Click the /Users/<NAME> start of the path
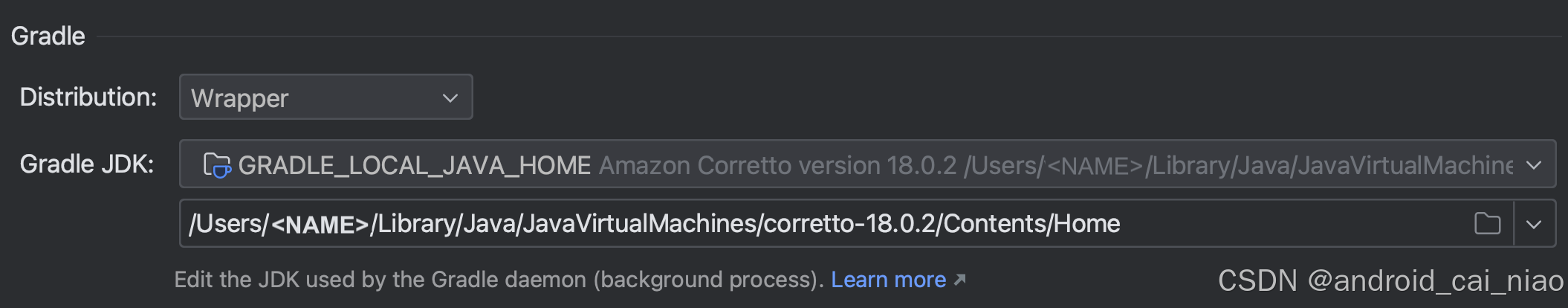This screenshot has height=308, width=1568. coord(279,224)
